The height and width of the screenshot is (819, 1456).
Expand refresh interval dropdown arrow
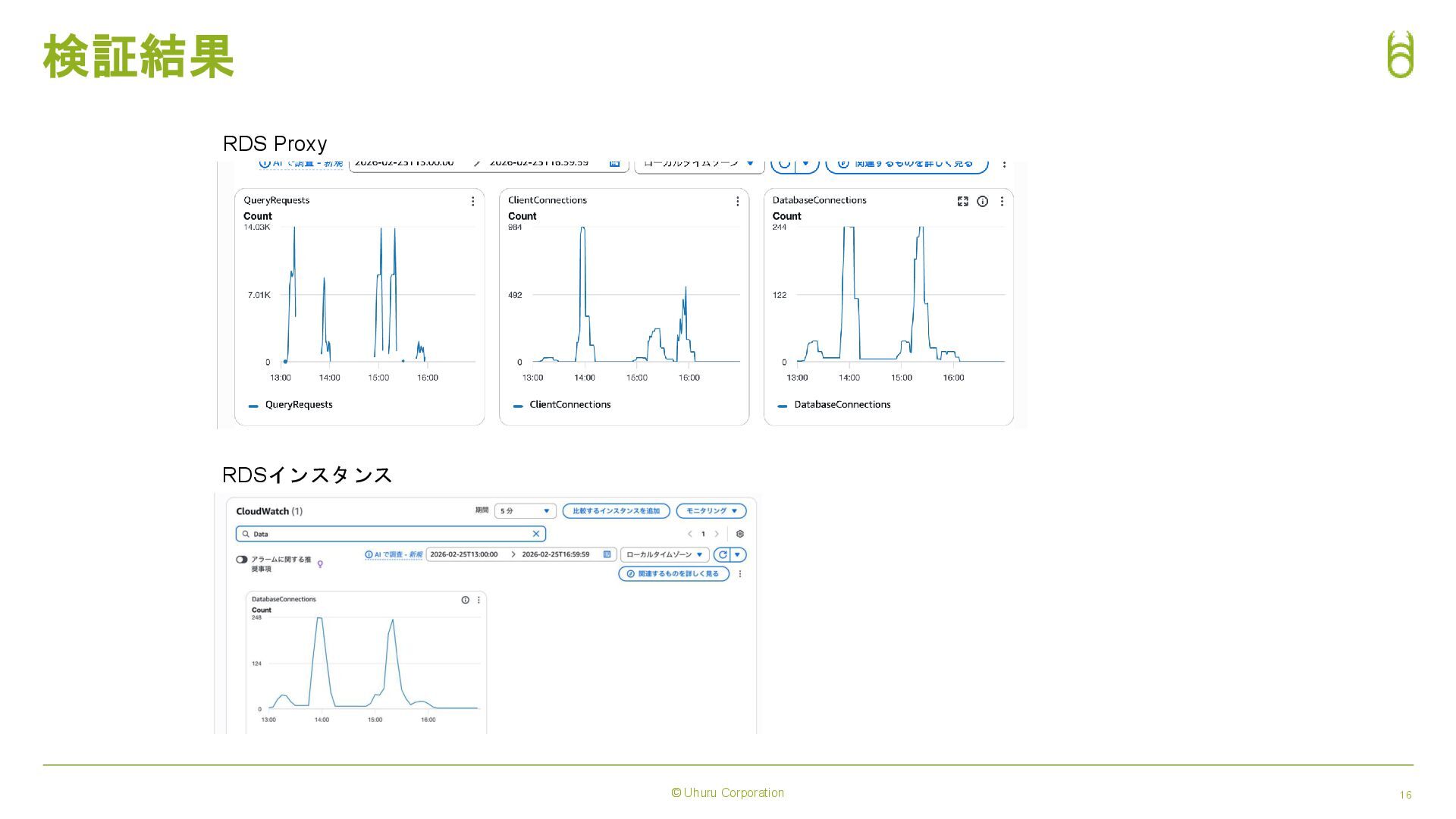click(739, 554)
